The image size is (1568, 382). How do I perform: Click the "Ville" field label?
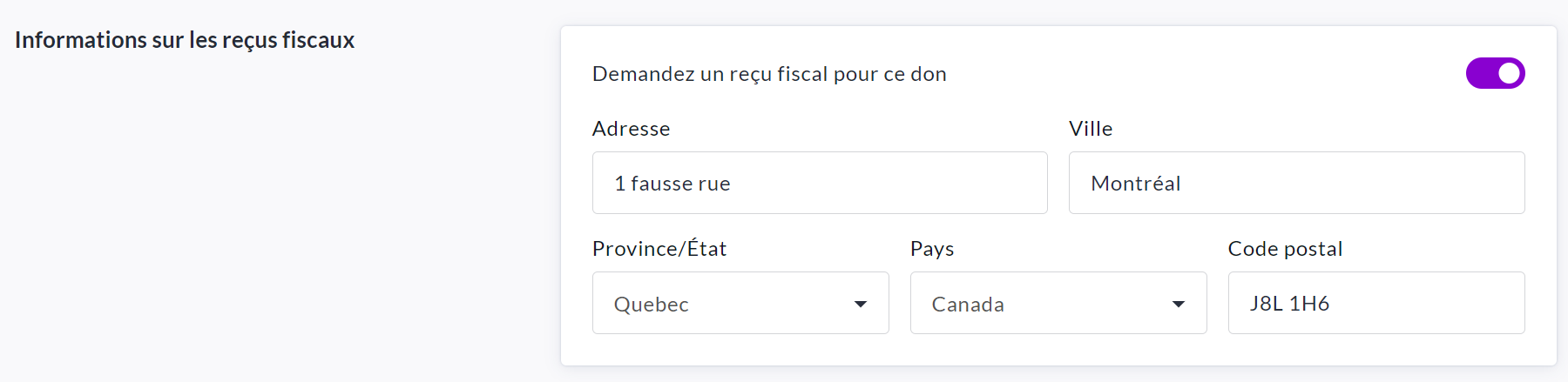point(1091,129)
